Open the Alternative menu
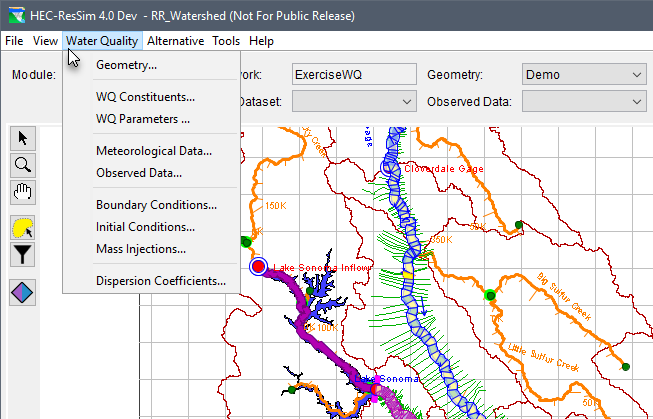Image resolution: width=653 pixels, height=419 pixels. (x=175, y=41)
